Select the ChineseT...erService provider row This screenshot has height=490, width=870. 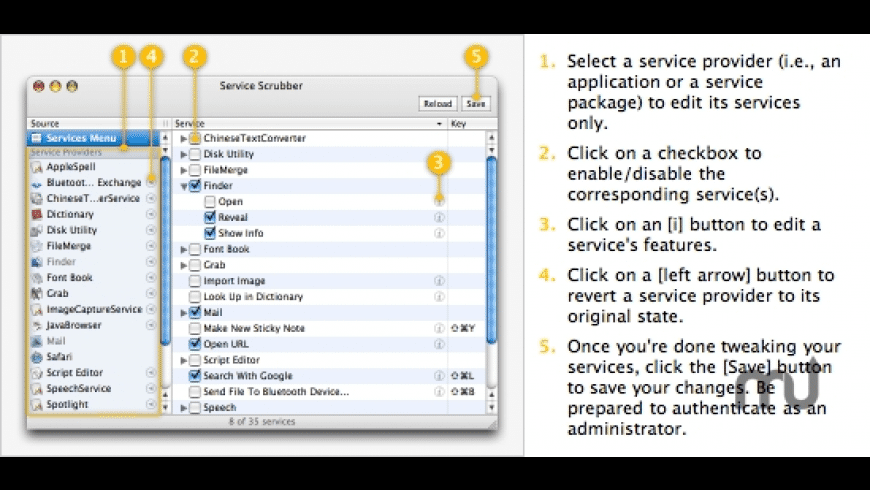tap(93, 198)
